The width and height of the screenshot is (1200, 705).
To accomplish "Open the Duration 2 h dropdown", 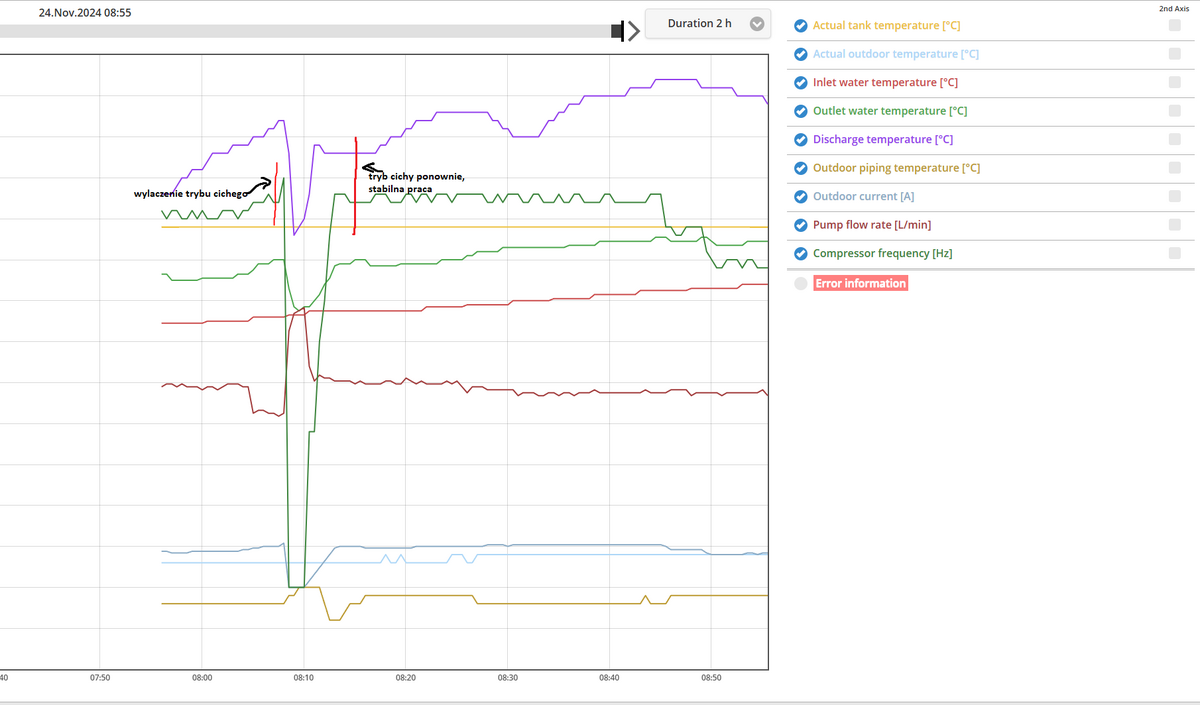I will click(x=700, y=24).
